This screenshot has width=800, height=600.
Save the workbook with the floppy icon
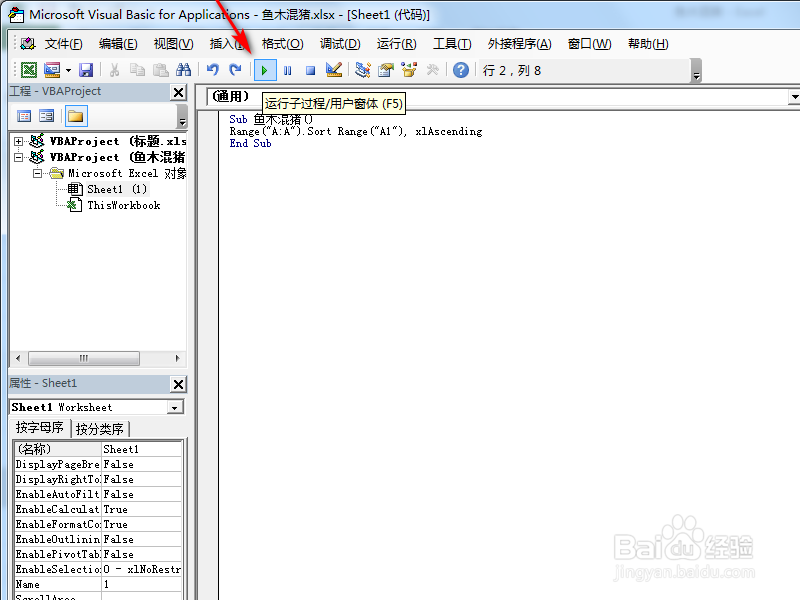click(x=86, y=70)
